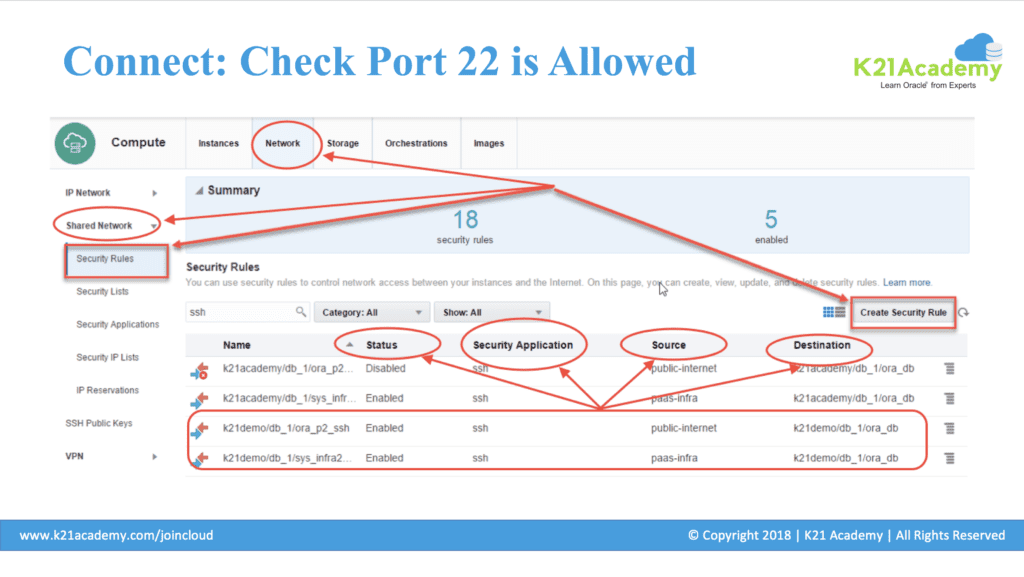
Task: Open the row menu for k21academy/db_1/ora_p2 rule
Action: click(x=949, y=369)
